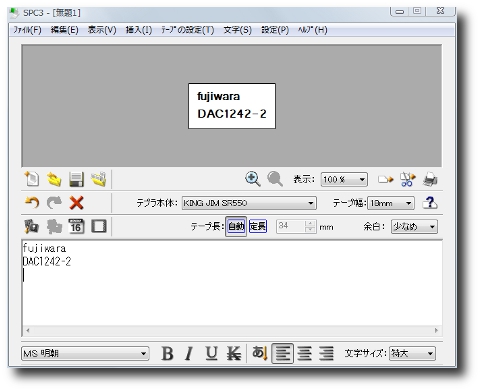Click the open-folder-with-pages icon
Image resolution: width=480 pixels, height=391 pixels.
tap(99, 179)
